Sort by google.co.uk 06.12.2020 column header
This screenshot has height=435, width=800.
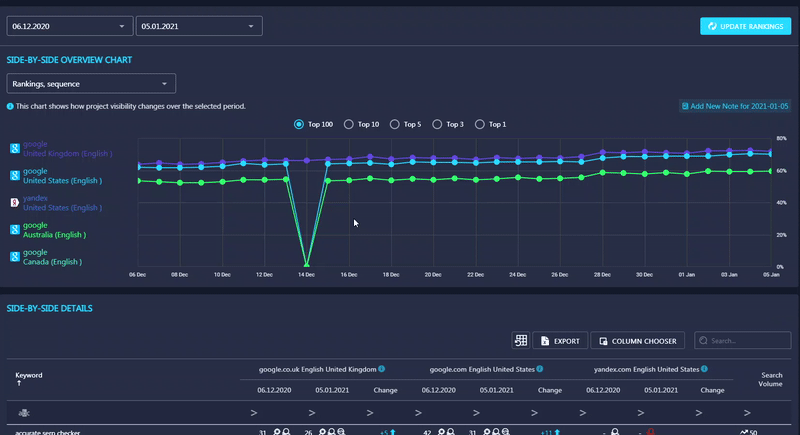(274, 390)
